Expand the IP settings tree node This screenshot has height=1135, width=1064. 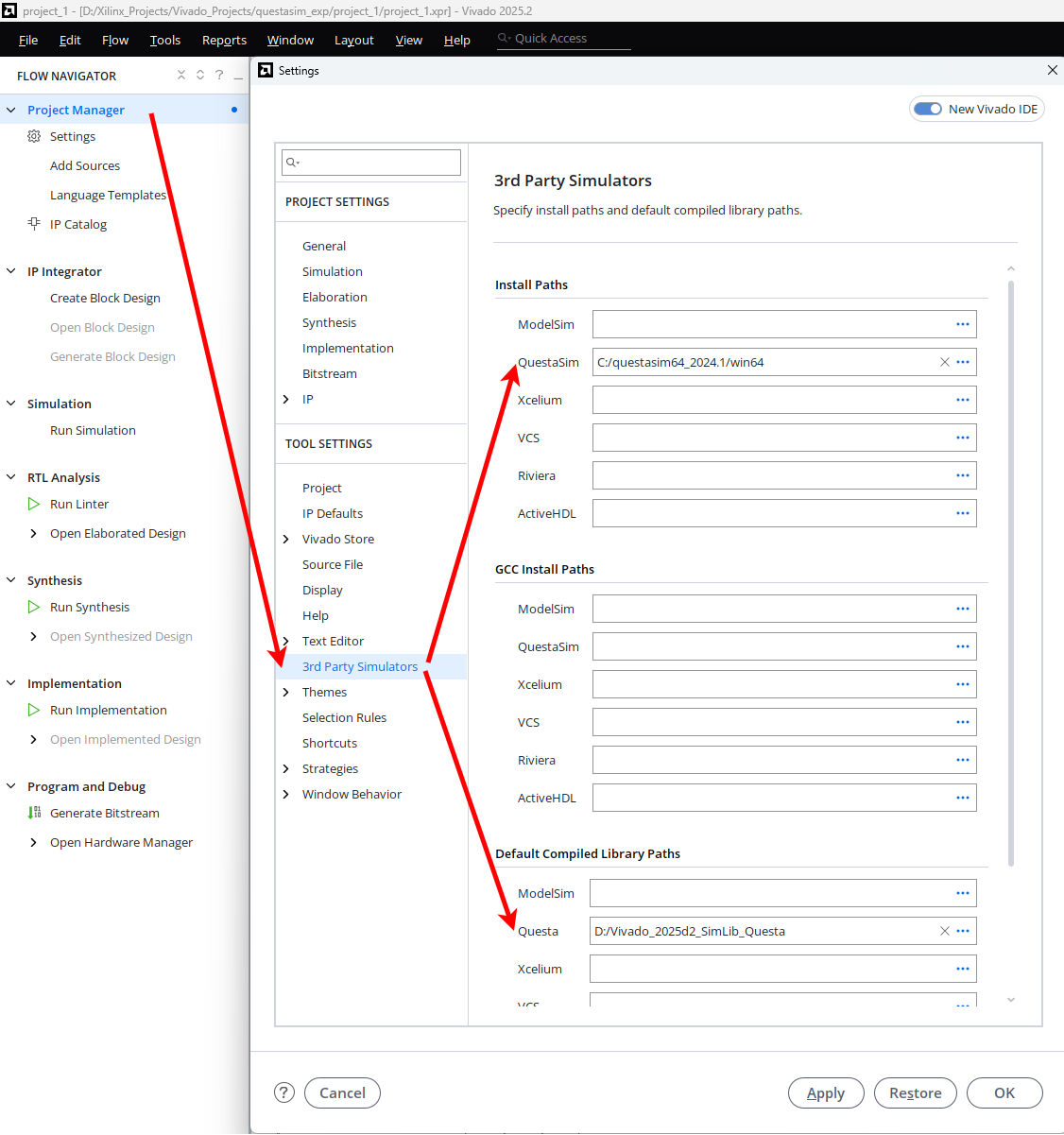(286, 399)
